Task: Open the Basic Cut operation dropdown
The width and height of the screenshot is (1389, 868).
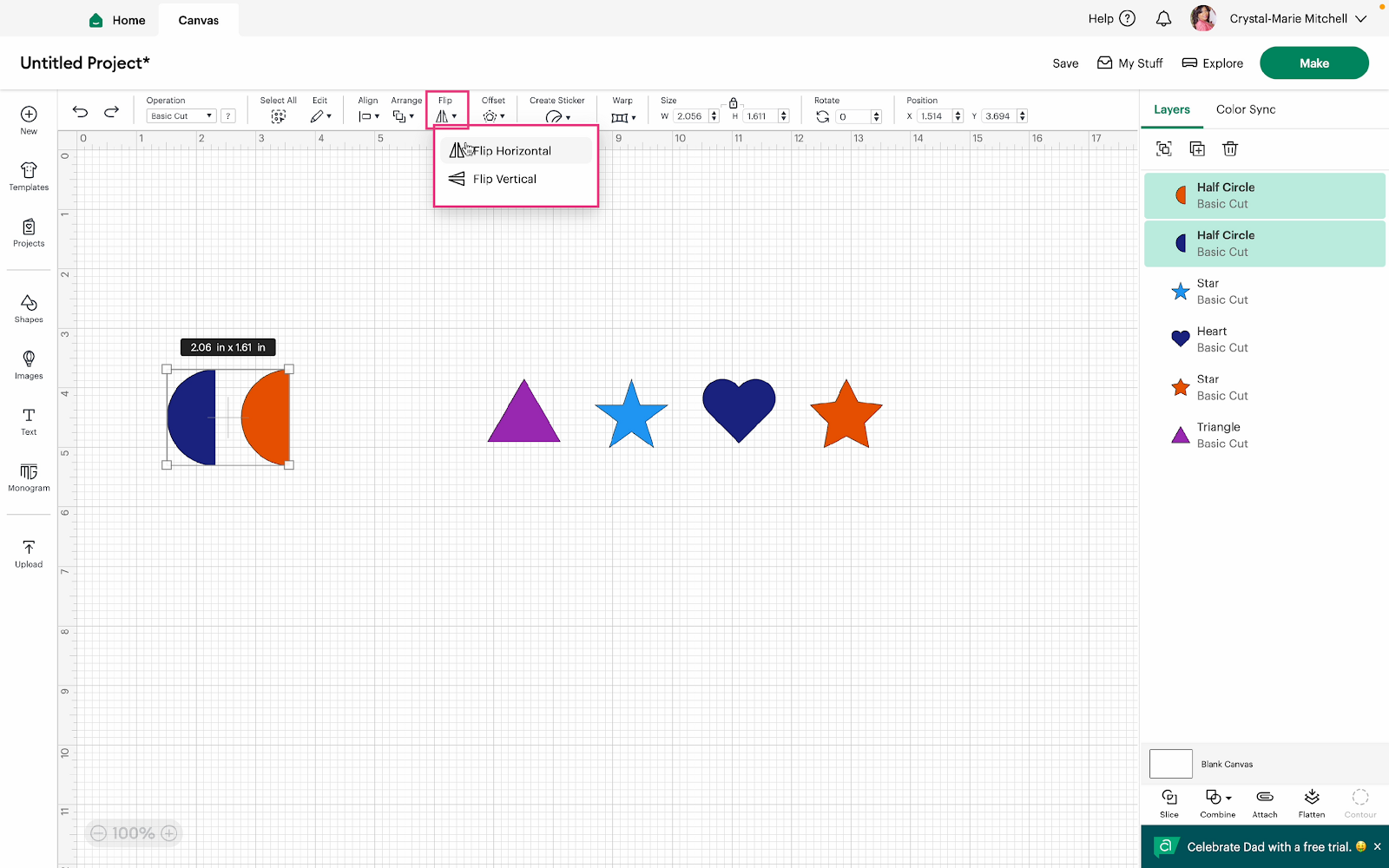Action: pos(180,115)
